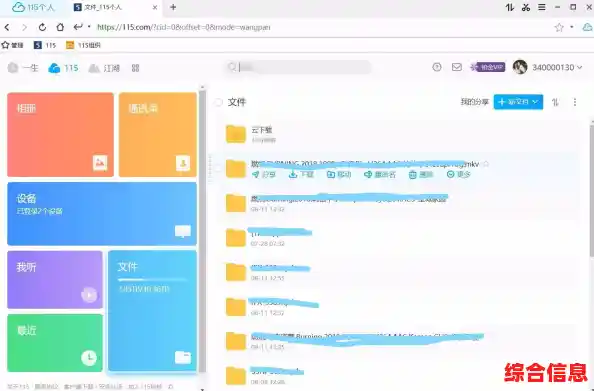Go to the 江湖 section
The image size is (594, 391).
coord(104,68)
